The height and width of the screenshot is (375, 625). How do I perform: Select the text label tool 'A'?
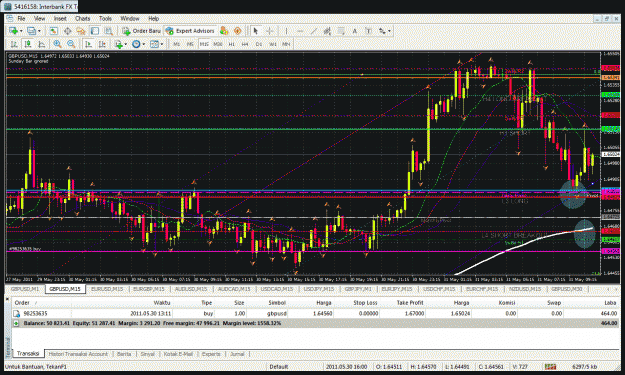[x=354, y=31]
